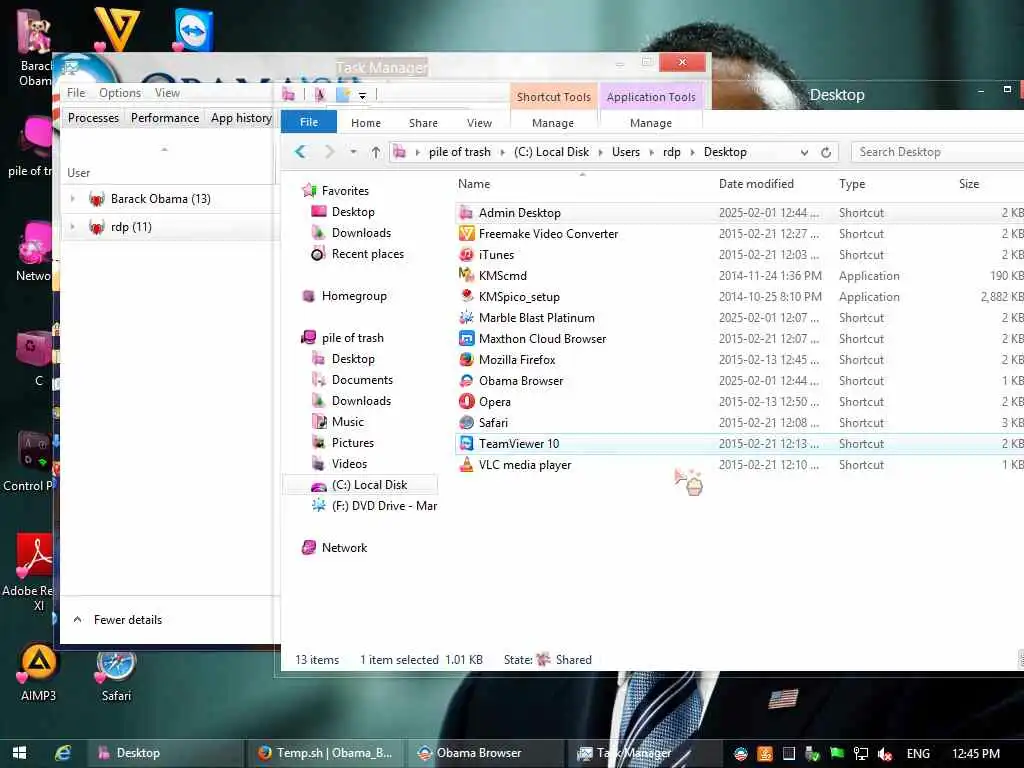Select the Marble Blast Platinum icon
Image resolution: width=1024 pixels, height=768 pixels.
pos(466,317)
